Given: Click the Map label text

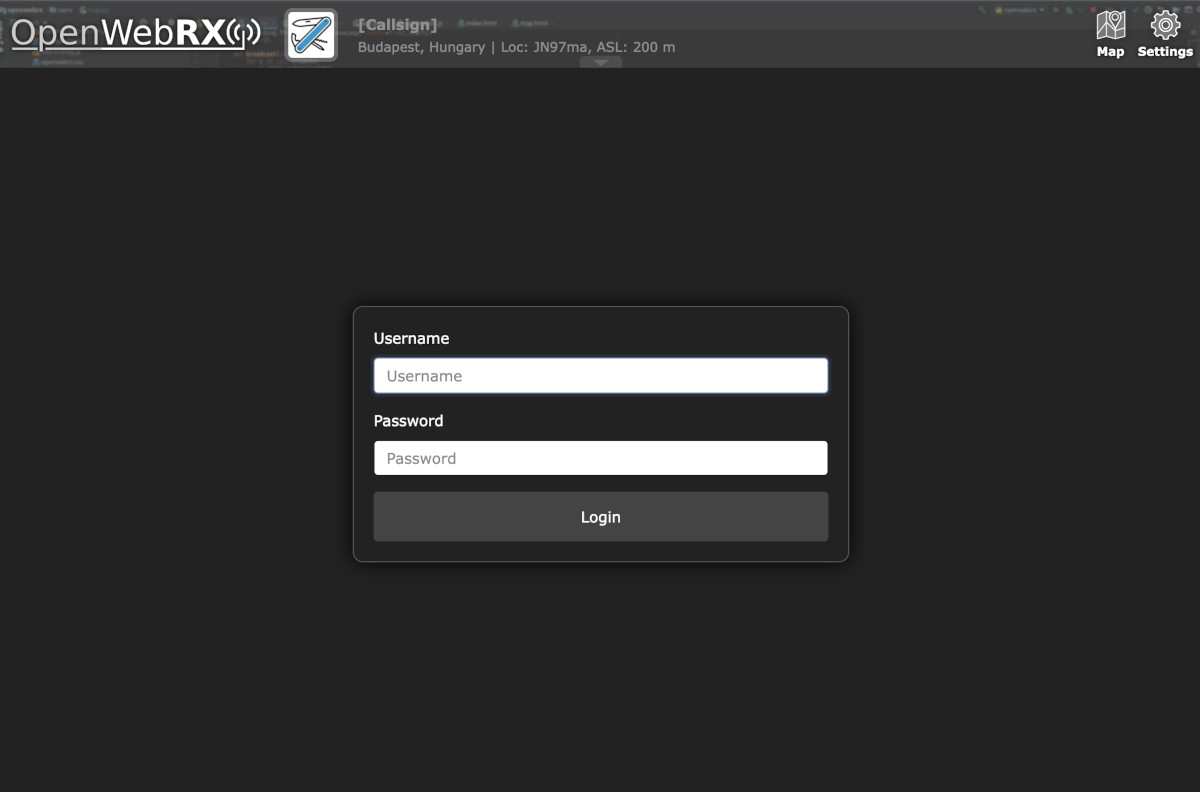Looking at the screenshot, I should (1110, 51).
